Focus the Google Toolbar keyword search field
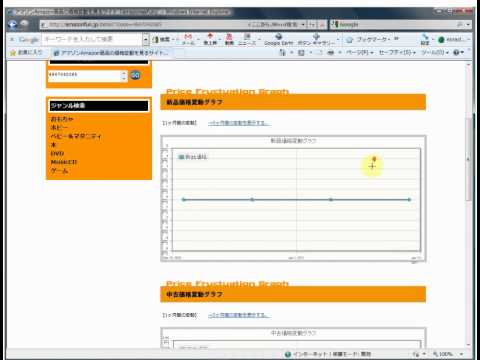 coord(92,40)
